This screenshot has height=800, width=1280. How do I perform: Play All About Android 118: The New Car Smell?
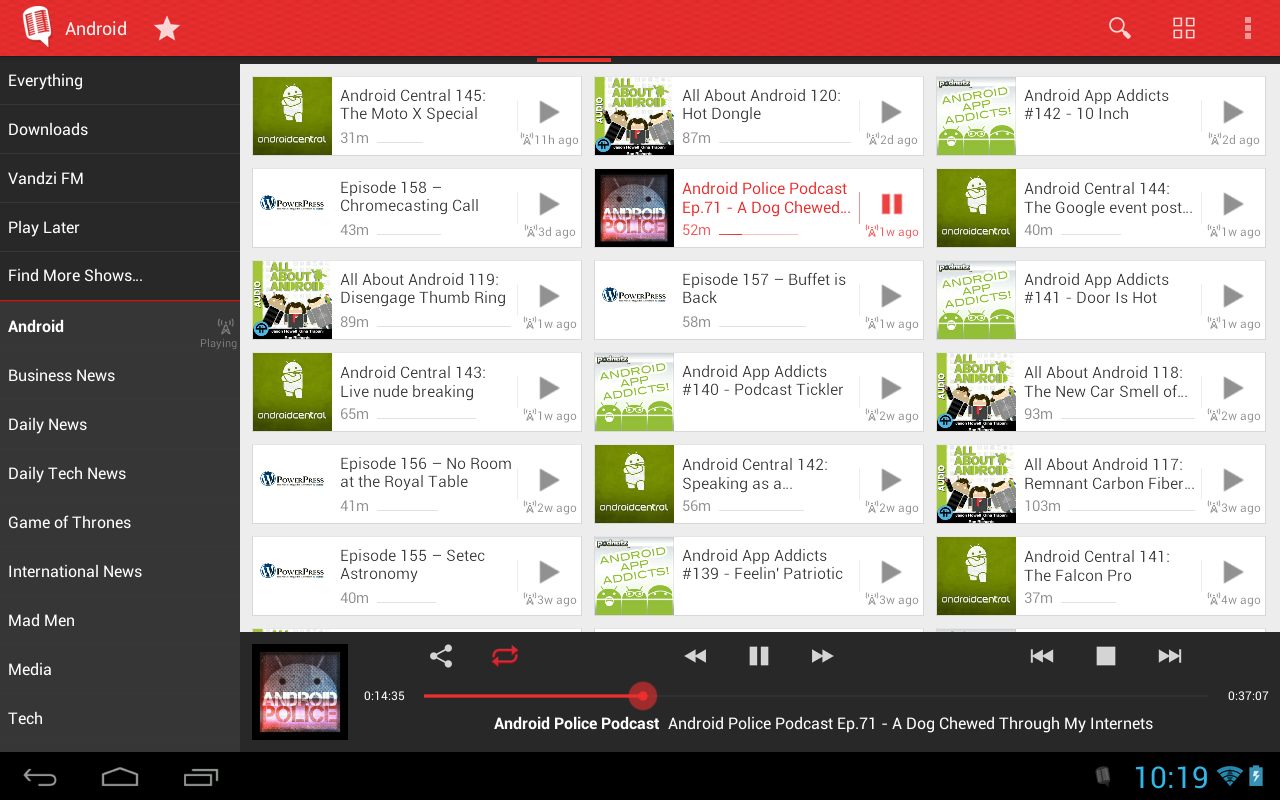tap(1233, 388)
